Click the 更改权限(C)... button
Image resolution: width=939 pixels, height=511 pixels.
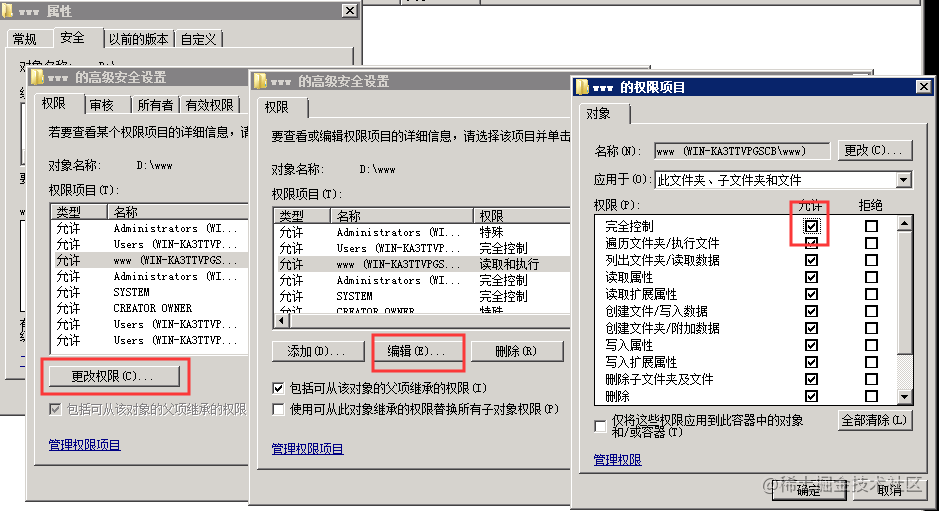point(113,376)
